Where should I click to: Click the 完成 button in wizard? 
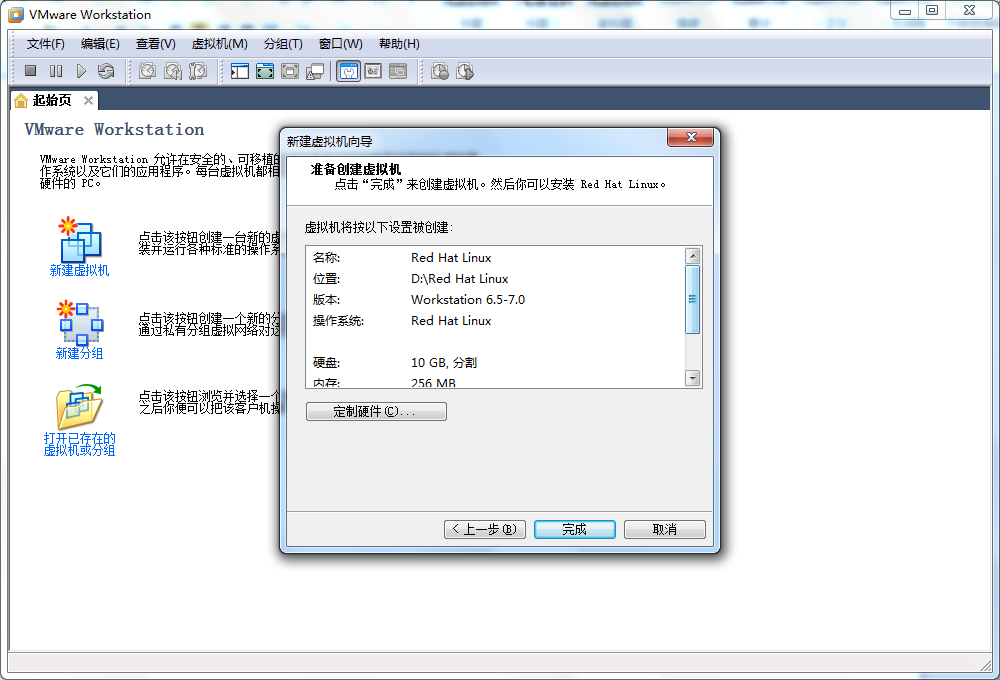click(575, 529)
